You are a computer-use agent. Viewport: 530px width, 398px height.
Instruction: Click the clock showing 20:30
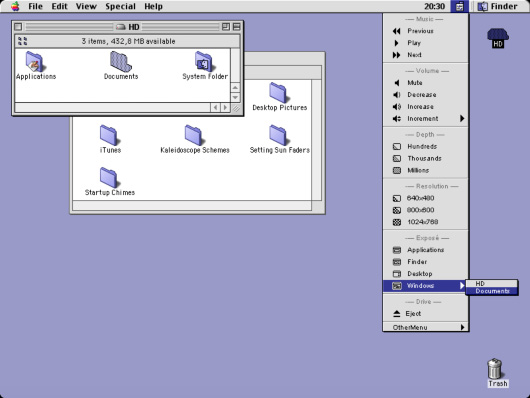[434, 6]
